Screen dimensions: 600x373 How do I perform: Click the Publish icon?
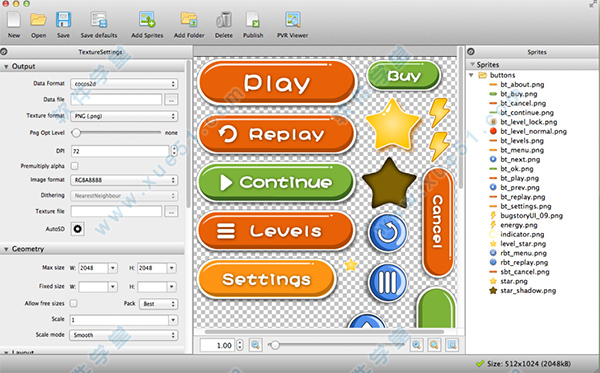[253, 20]
